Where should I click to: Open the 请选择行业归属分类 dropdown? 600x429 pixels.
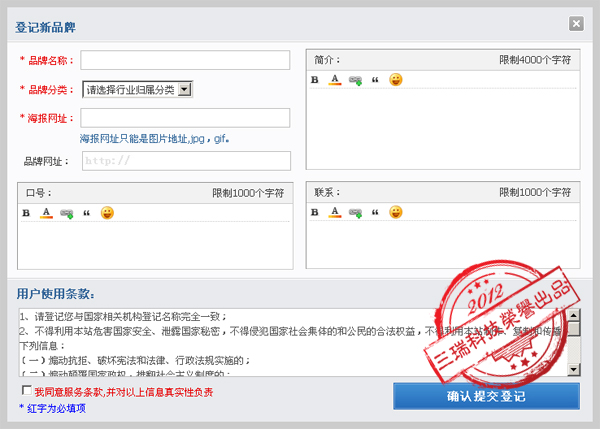coord(137,90)
